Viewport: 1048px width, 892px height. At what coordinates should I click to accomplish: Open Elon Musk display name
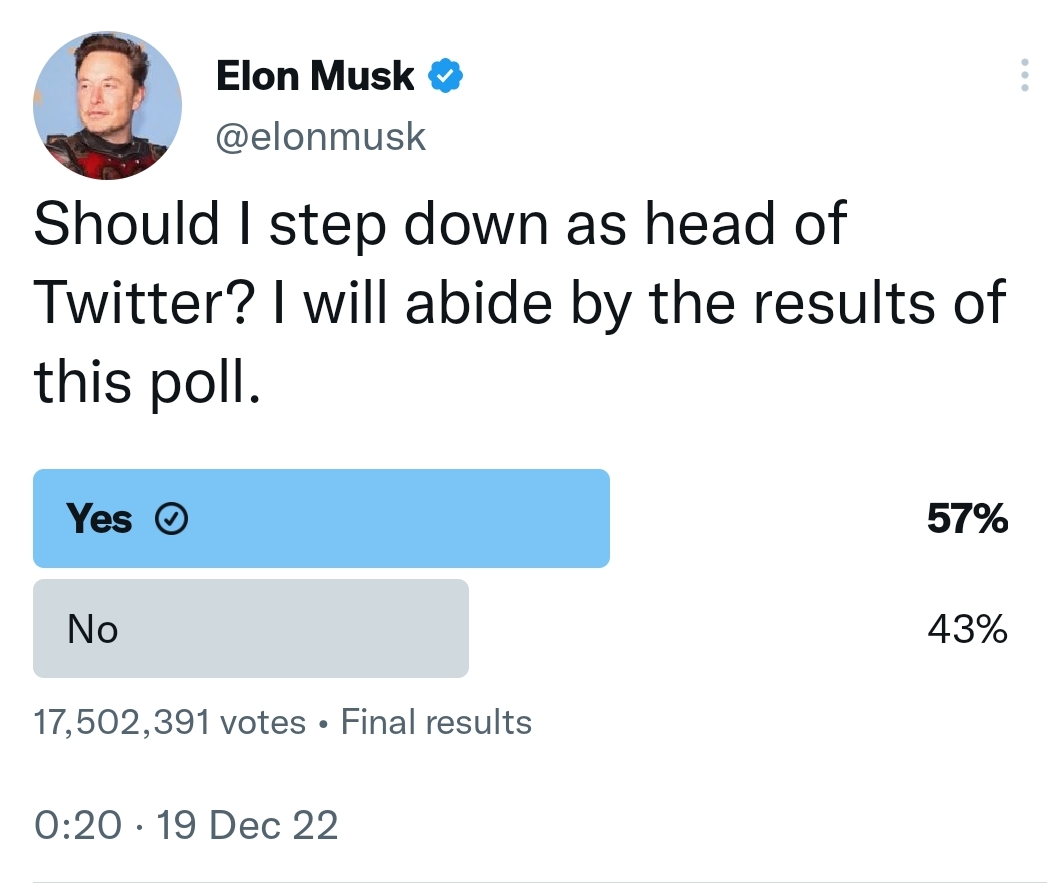pyautogui.click(x=315, y=76)
